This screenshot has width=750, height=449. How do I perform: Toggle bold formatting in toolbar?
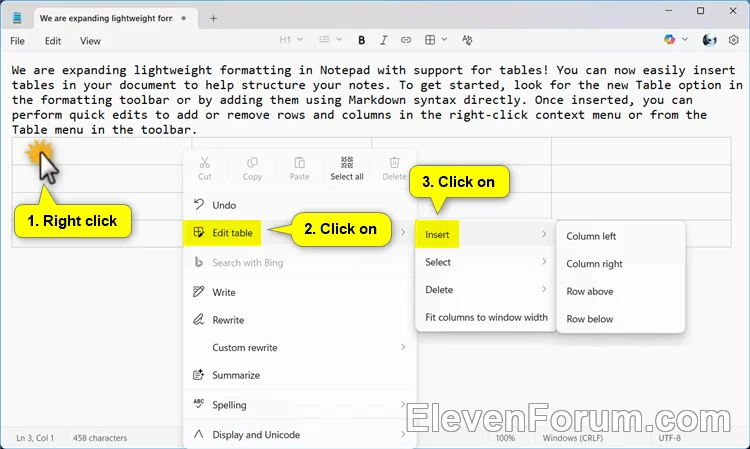pyautogui.click(x=362, y=40)
